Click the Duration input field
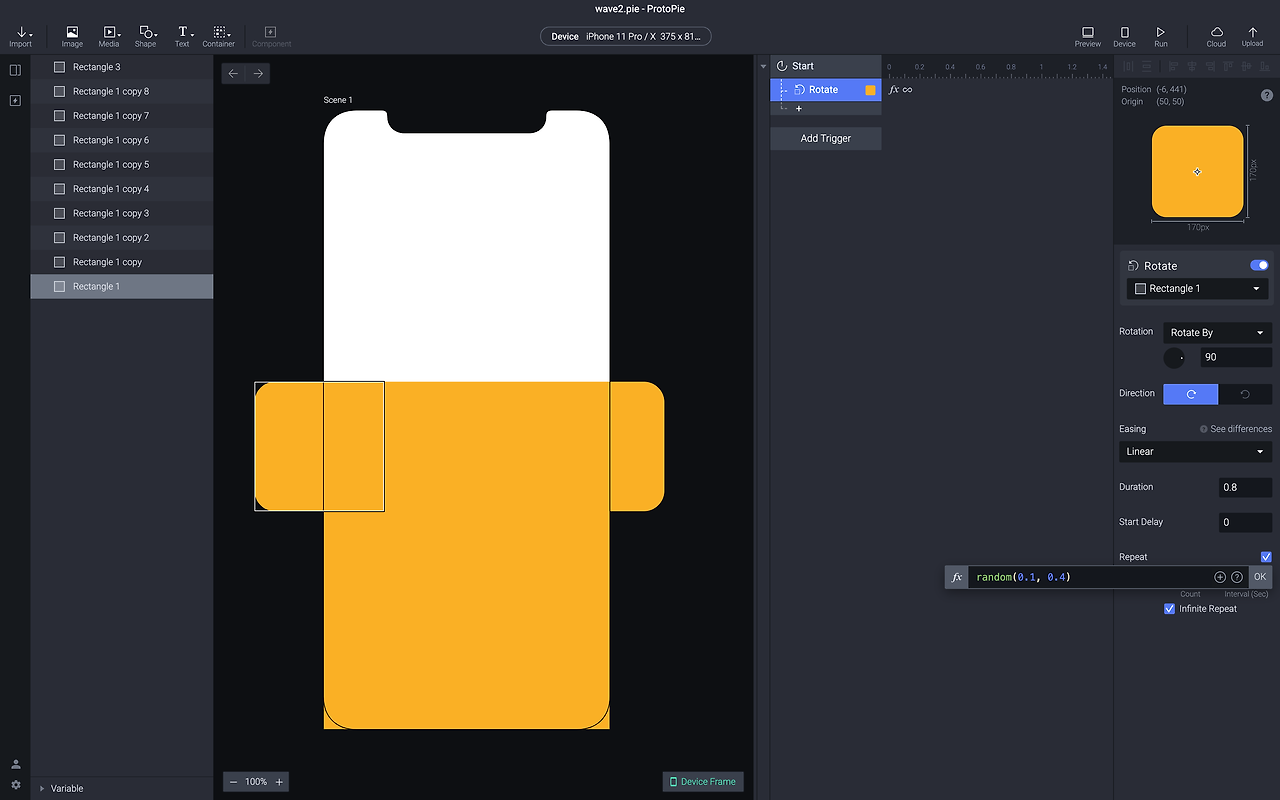Image resolution: width=1280 pixels, height=800 pixels. 1245,488
